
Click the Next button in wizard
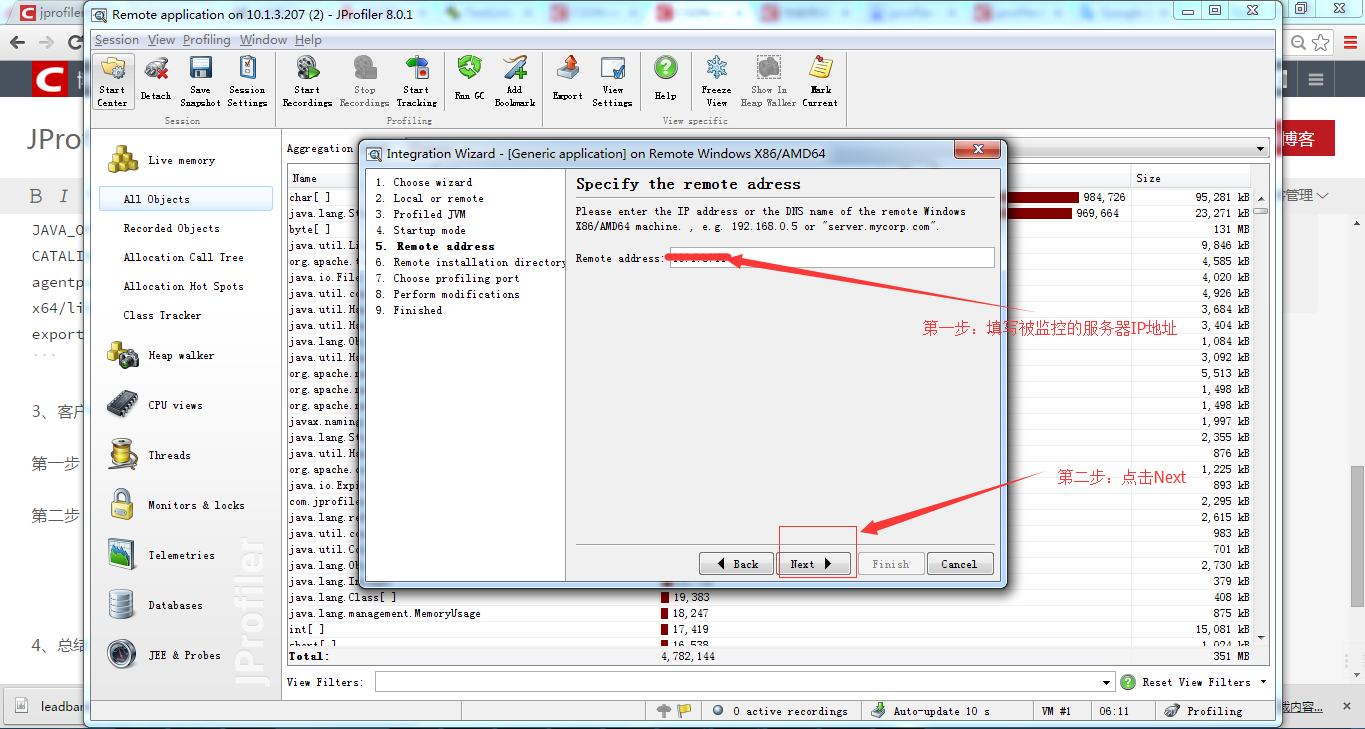(x=814, y=564)
